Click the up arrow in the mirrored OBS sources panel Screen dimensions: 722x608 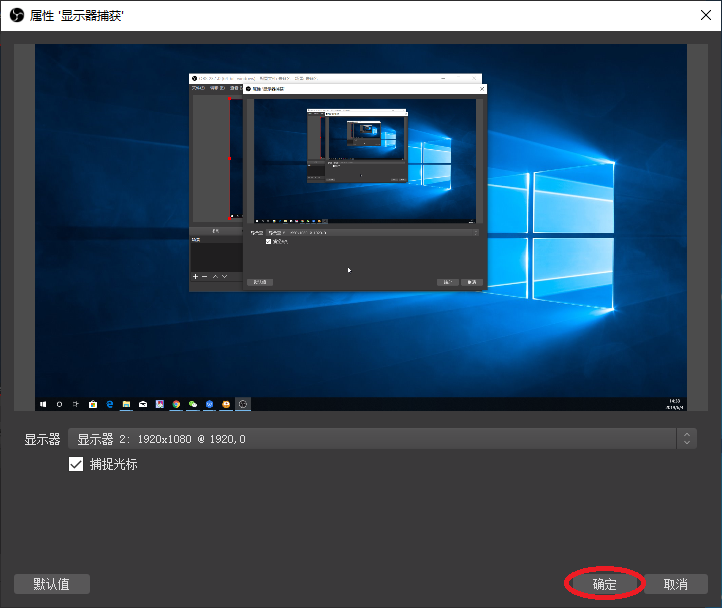215,276
